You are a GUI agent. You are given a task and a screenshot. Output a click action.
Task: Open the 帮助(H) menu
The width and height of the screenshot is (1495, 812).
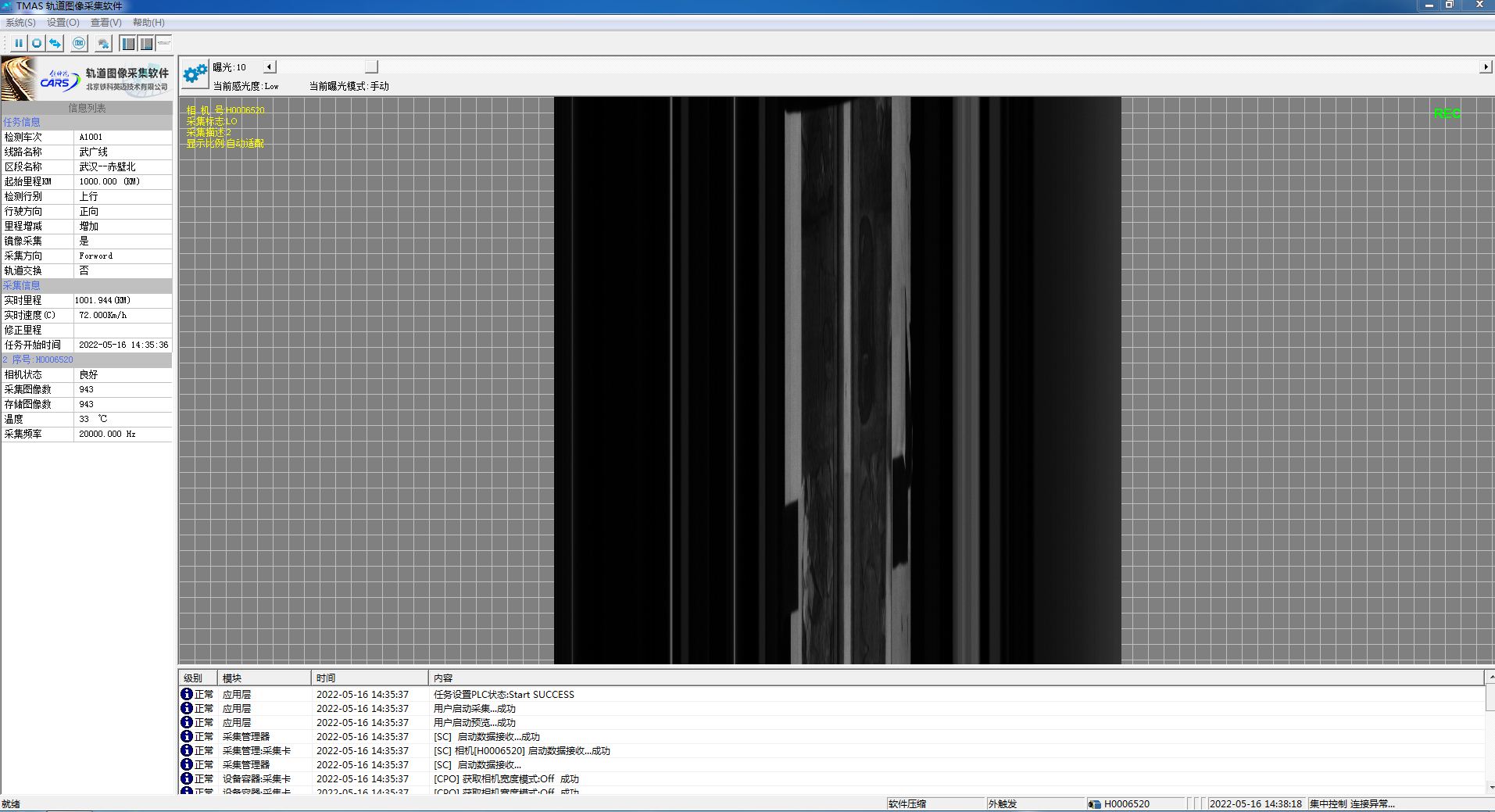pyautogui.click(x=148, y=23)
